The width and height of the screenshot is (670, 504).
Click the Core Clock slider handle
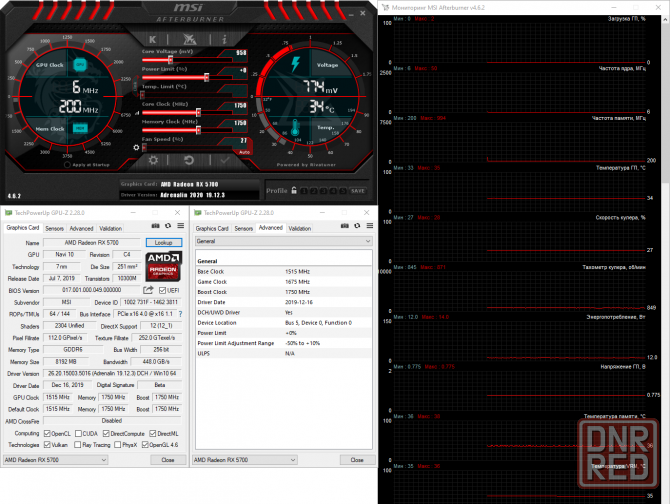click(x=199, y=112)
